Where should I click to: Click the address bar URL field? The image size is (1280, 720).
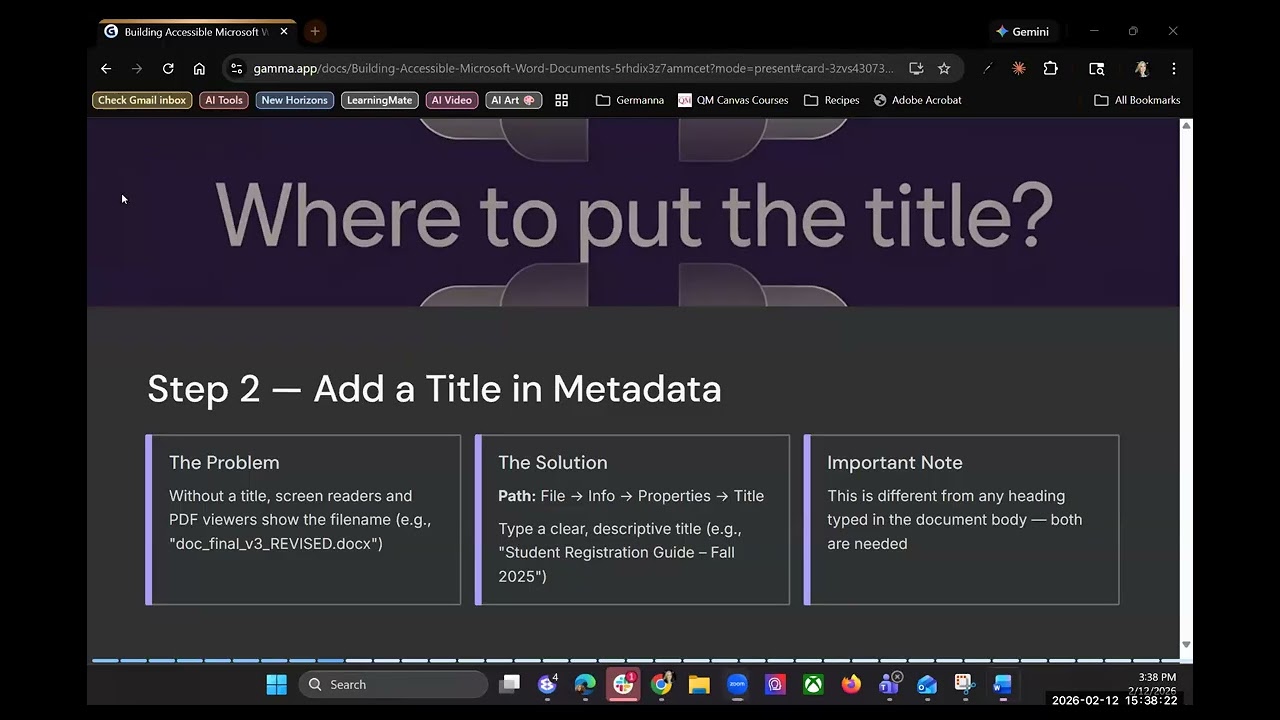pos(573,69)
